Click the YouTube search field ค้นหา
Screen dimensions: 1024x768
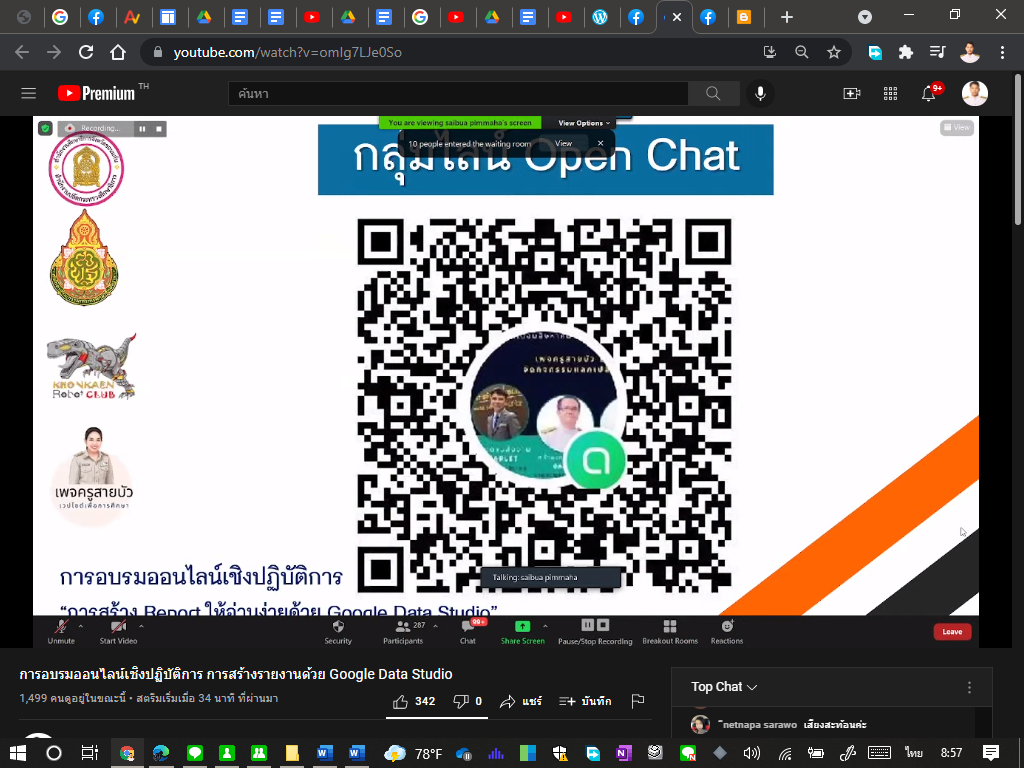458,93
